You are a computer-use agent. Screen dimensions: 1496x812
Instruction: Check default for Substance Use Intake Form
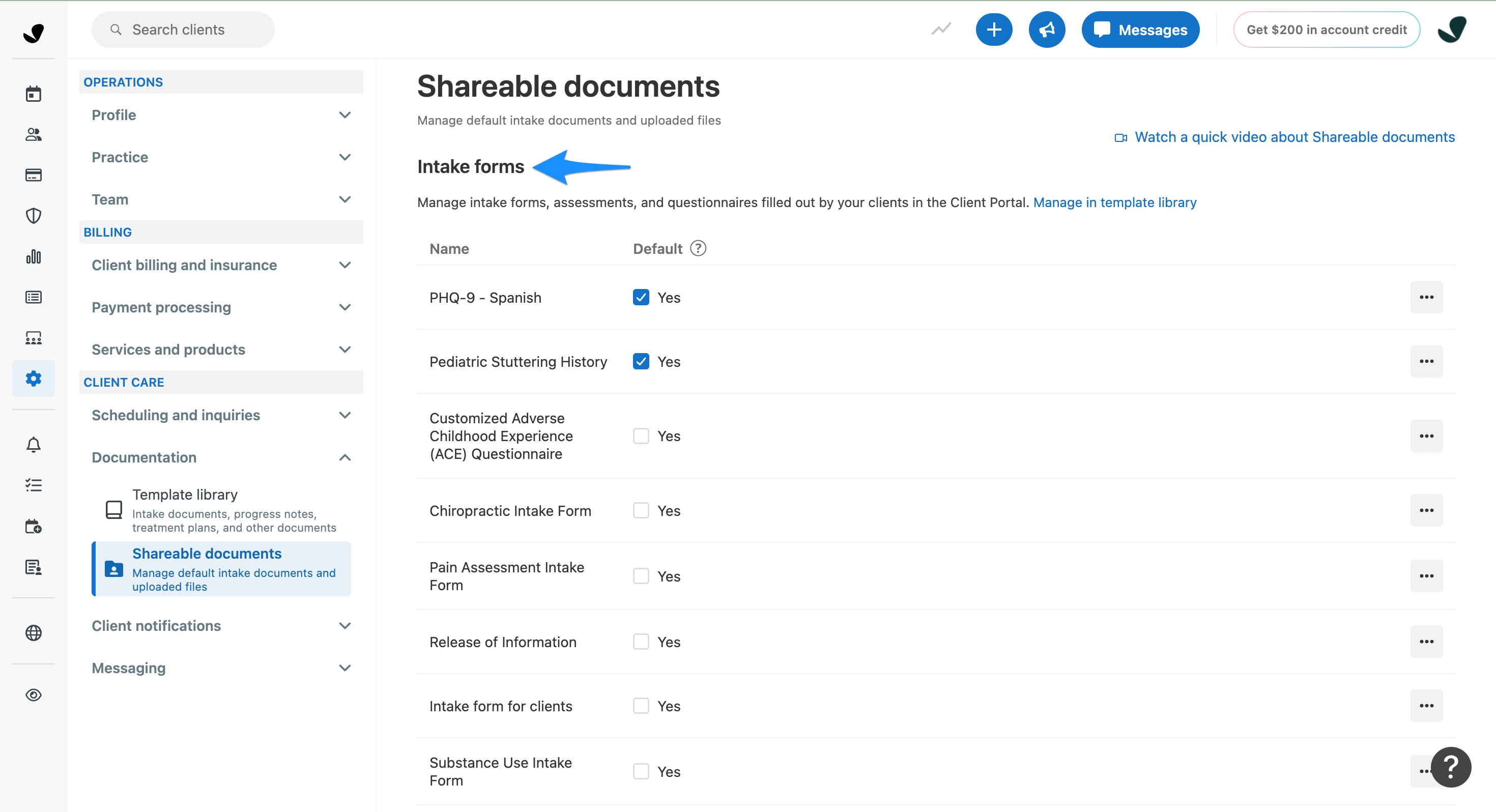click(x=641, y=771)
